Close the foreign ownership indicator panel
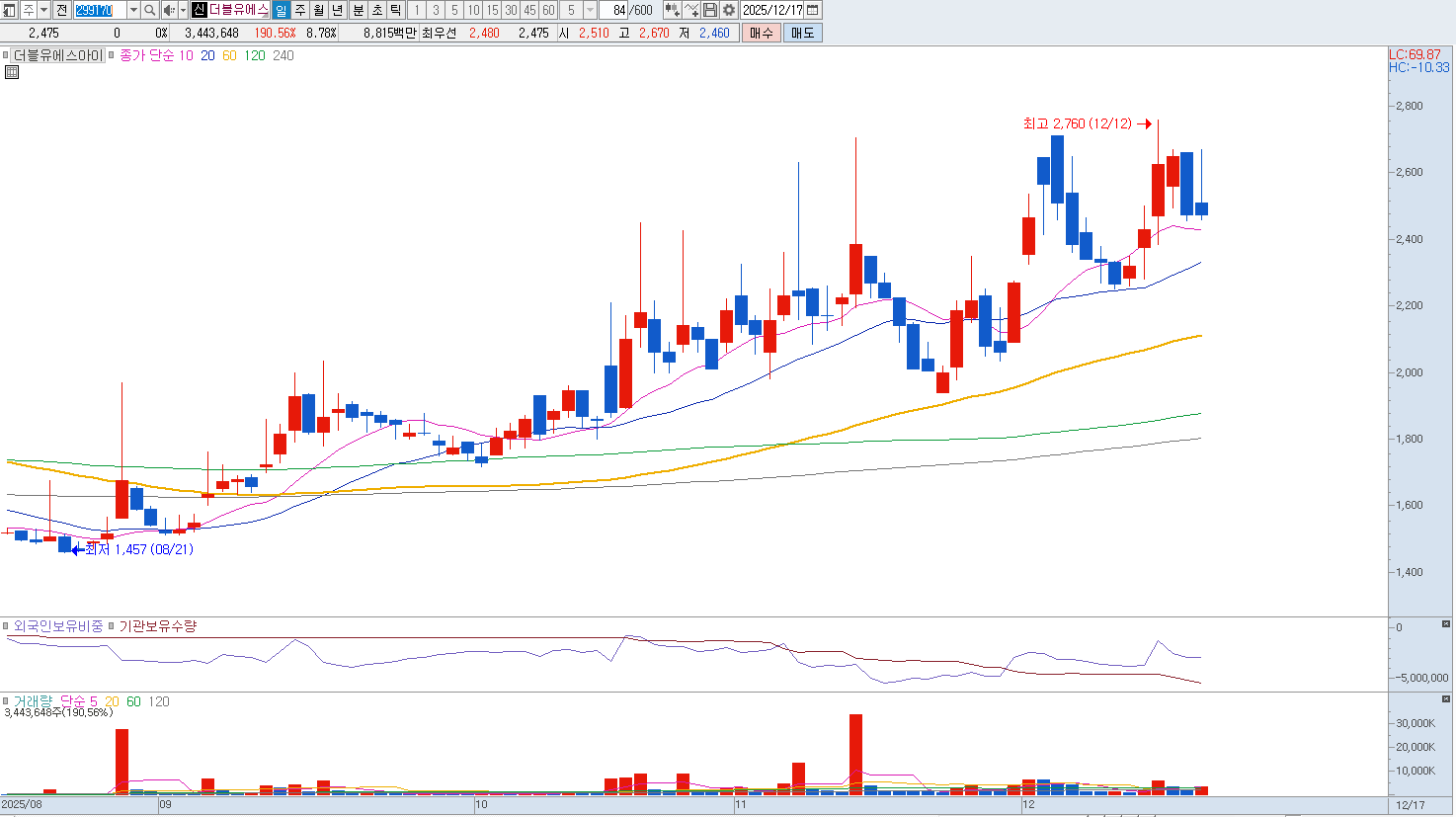This screenshot has height=817, width=1456. [x=1446, y=624]
